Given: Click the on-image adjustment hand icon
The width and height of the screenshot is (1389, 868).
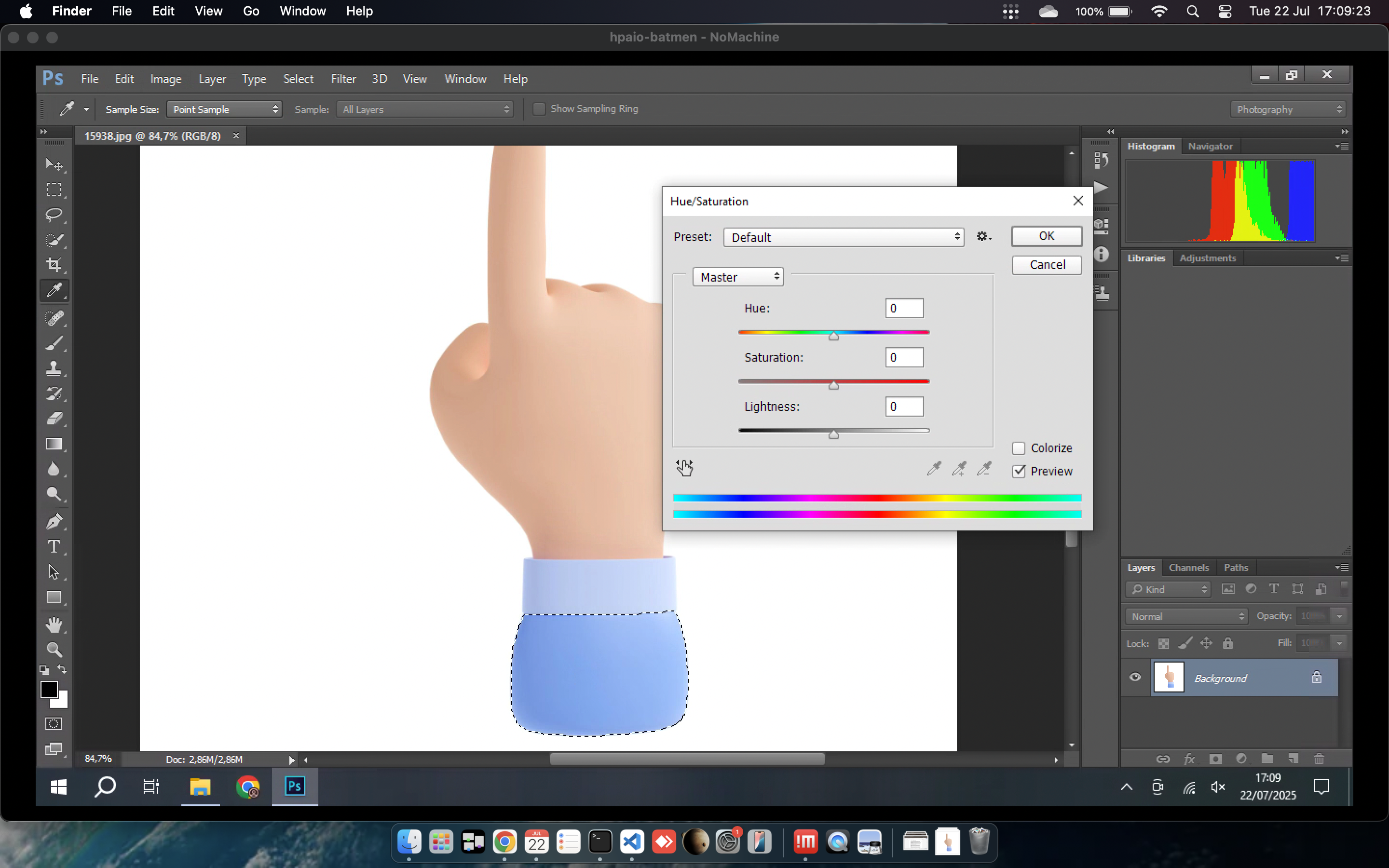Looking at the screenshot, I should click(684, 468).
